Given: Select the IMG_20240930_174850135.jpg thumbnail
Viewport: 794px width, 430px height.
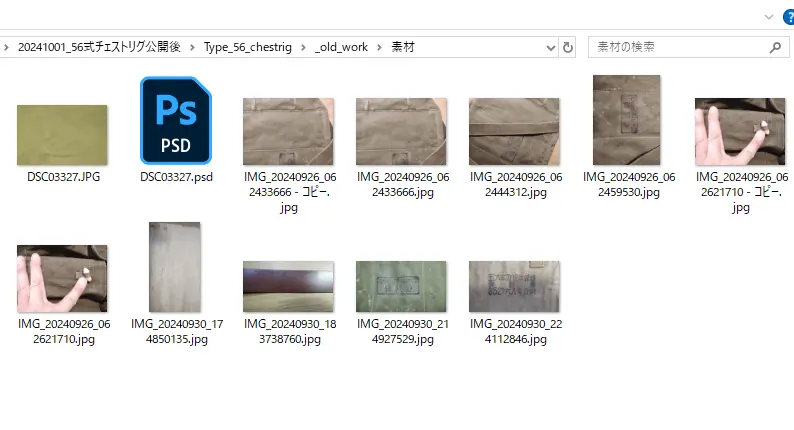Looking at the screenshot, I should click(175, 267).
